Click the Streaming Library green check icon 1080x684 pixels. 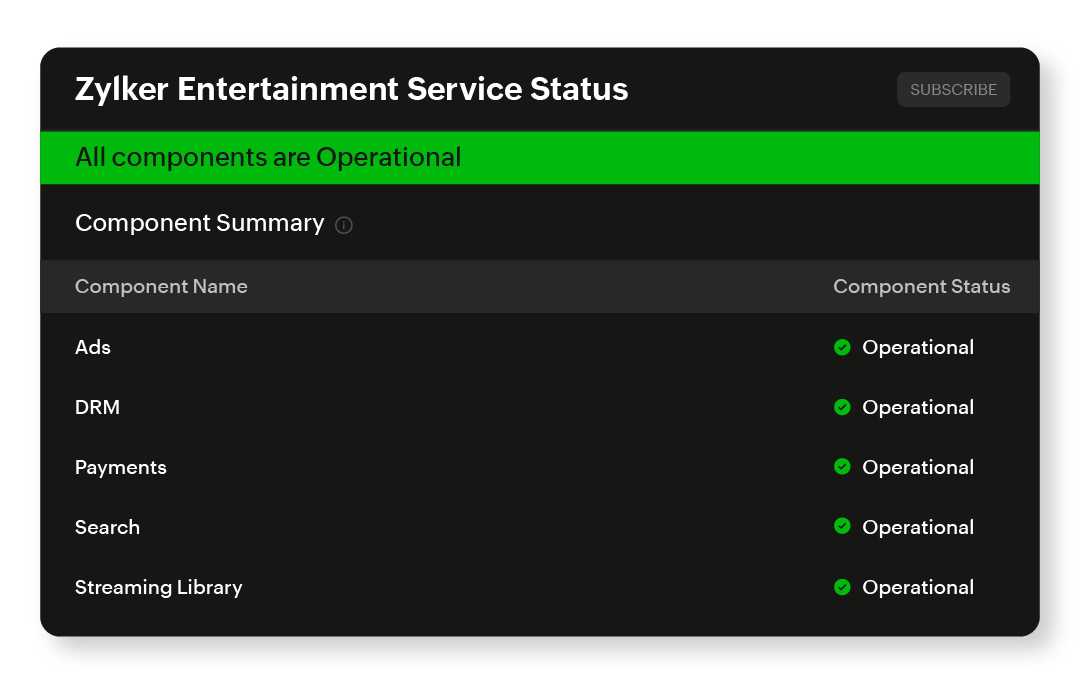tap(842, 587)
